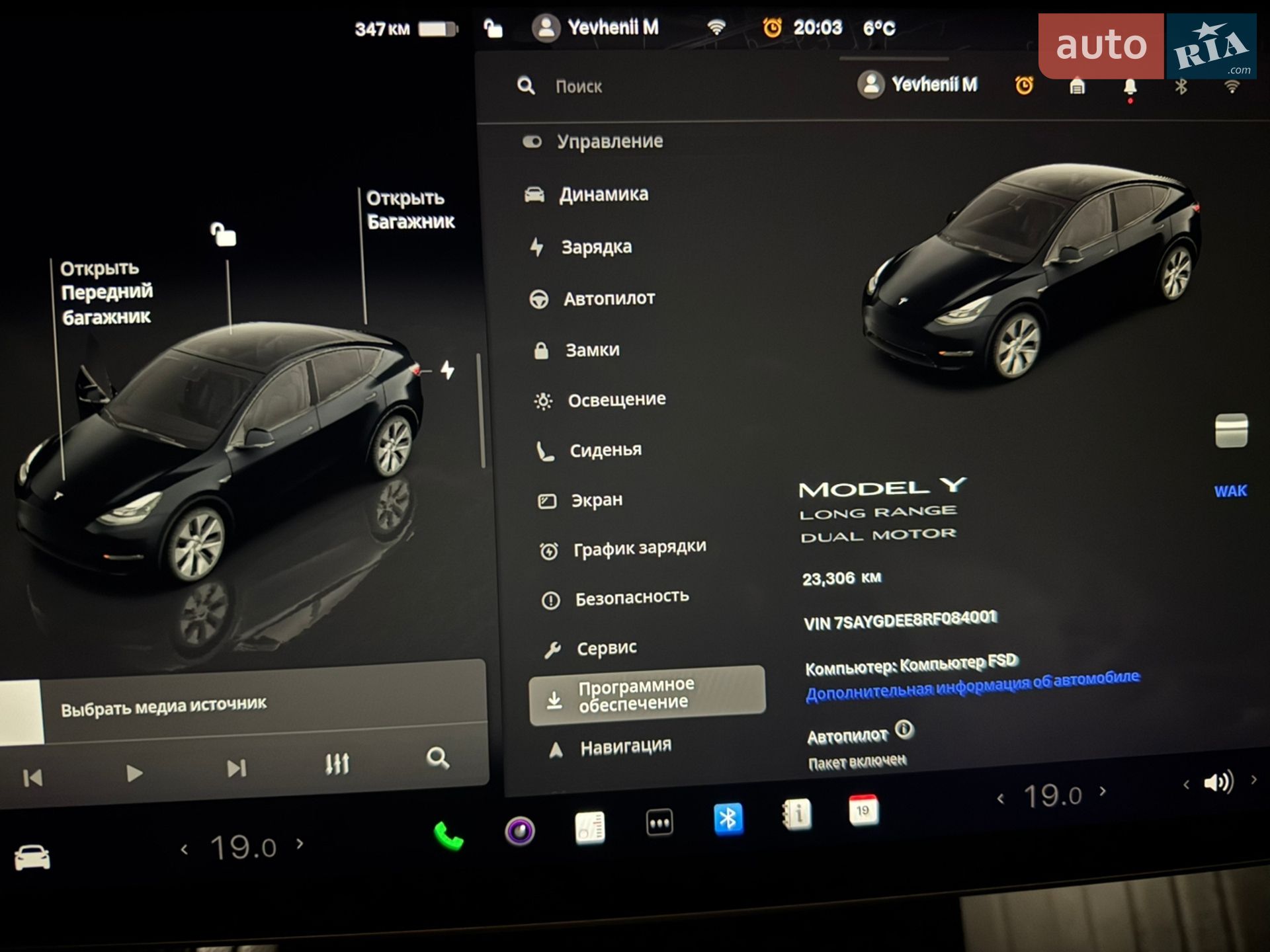Open the HomeLink garage icon in settings header
This screenshot has height=952, width=1270.
(x=1077, y=86)
